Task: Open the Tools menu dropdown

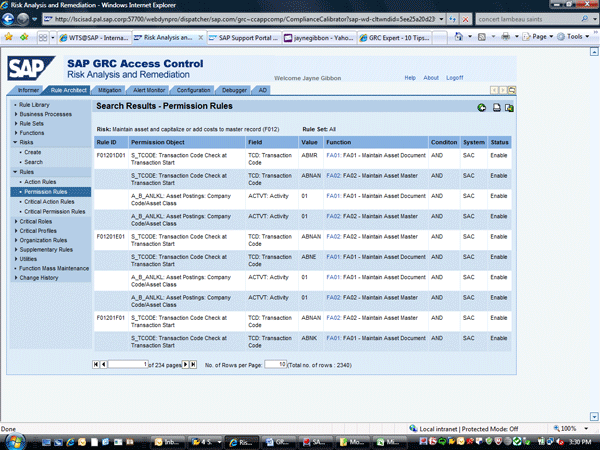Action: pyautogui.click(x=573, y=37)
